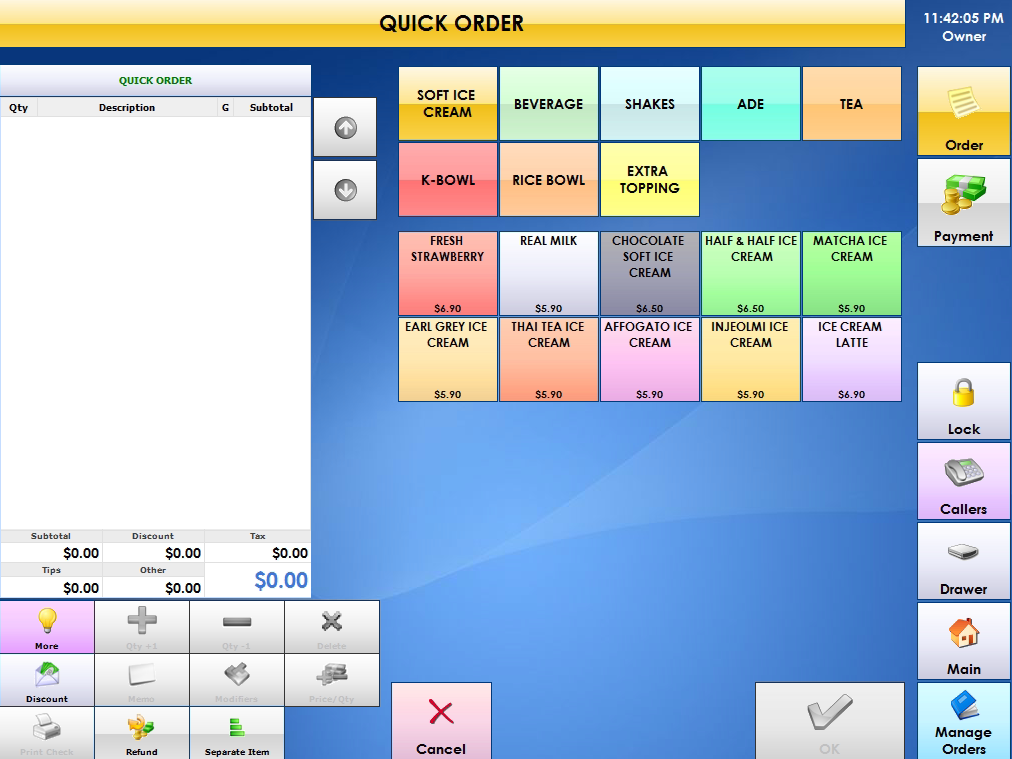Open the More lightbulb options
This screenshot has height=759, width=1012.
click(47, 627)
